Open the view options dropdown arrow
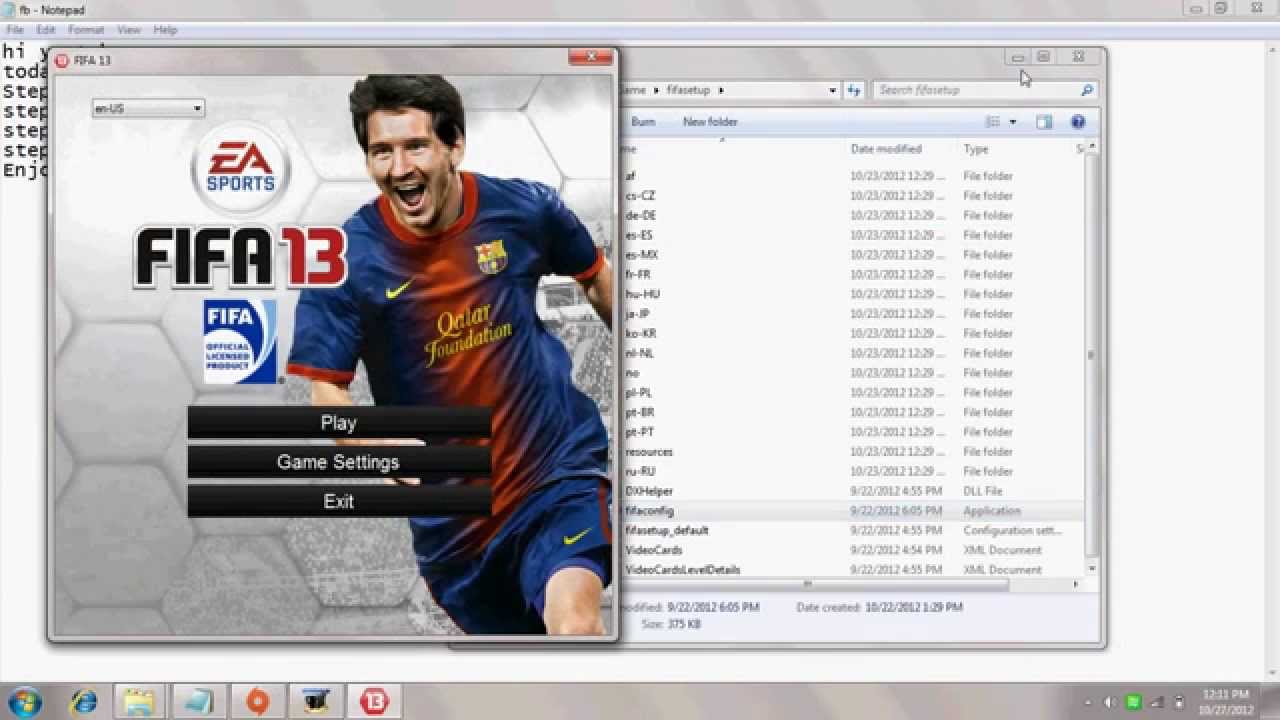Screen dimensions: 1280x720 (1012, 122)
